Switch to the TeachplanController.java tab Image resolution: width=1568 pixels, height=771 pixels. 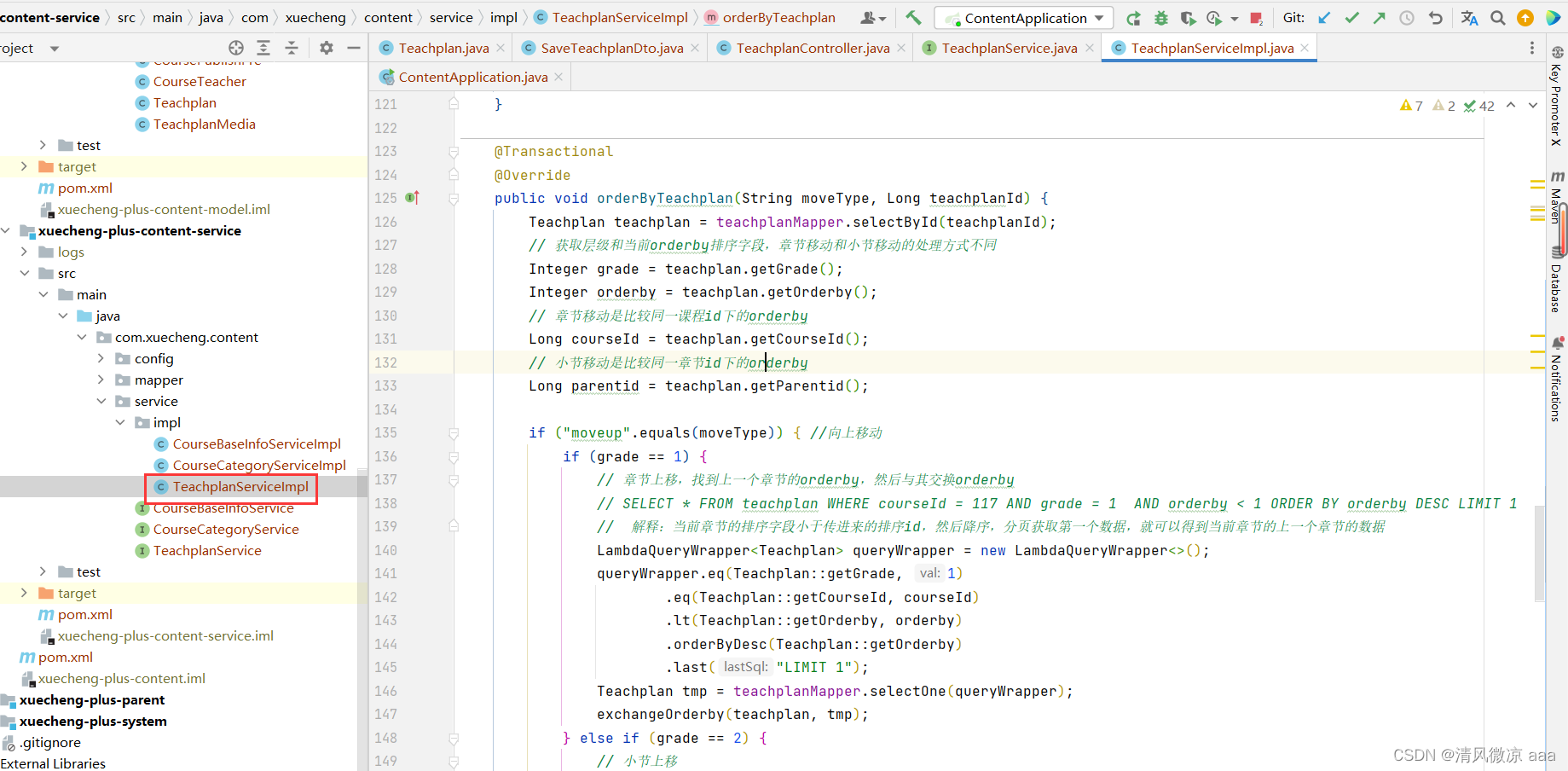coord(813,49)
